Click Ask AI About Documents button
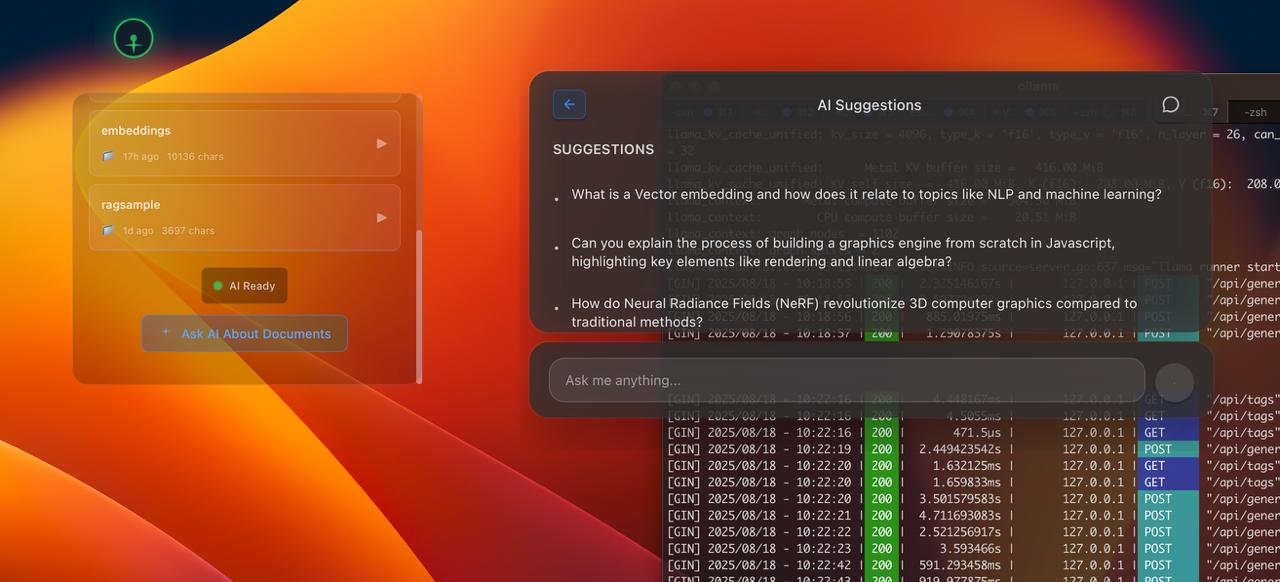 point(244,334)
